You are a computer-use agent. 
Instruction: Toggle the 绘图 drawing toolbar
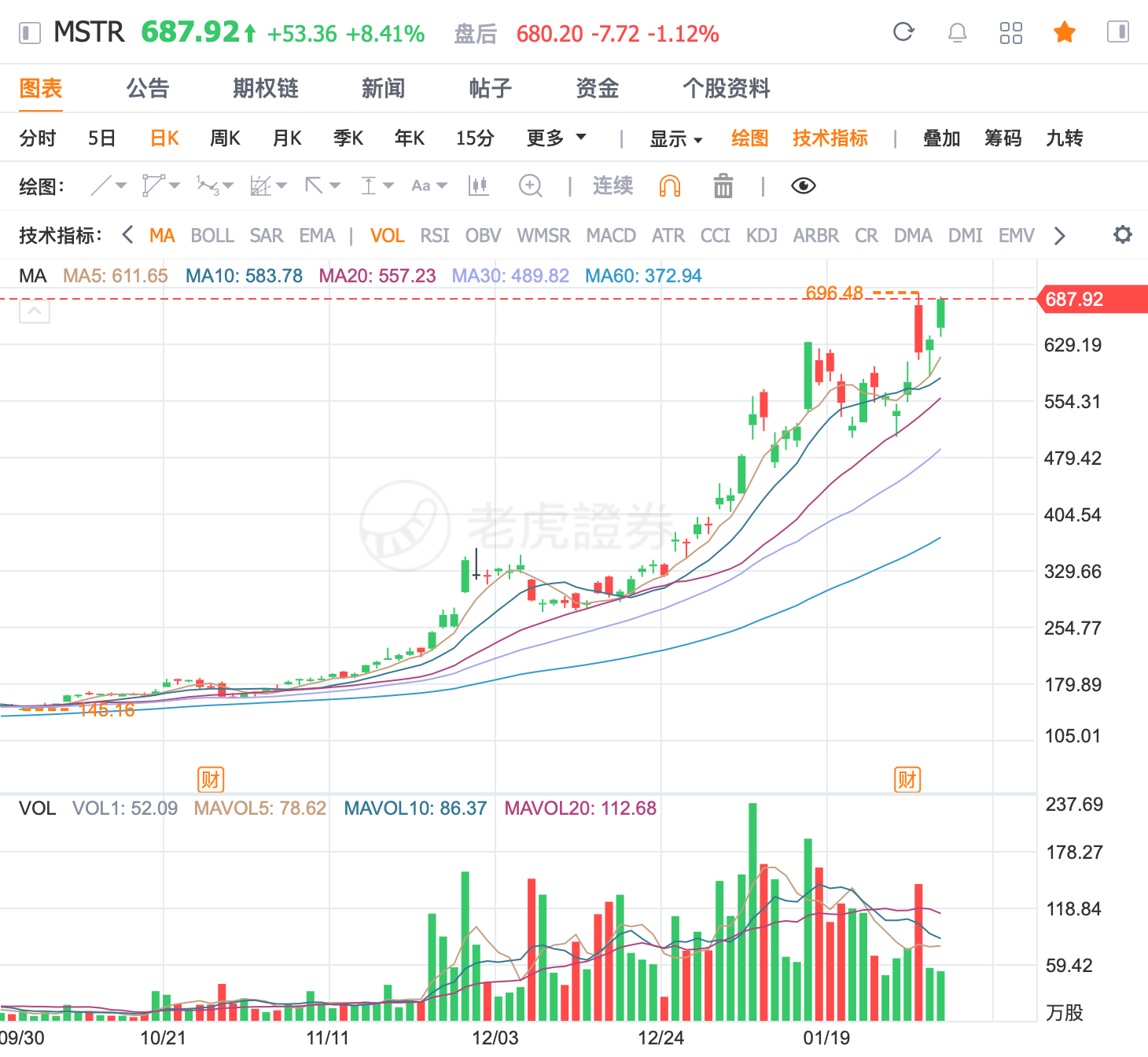coord(749,138)
